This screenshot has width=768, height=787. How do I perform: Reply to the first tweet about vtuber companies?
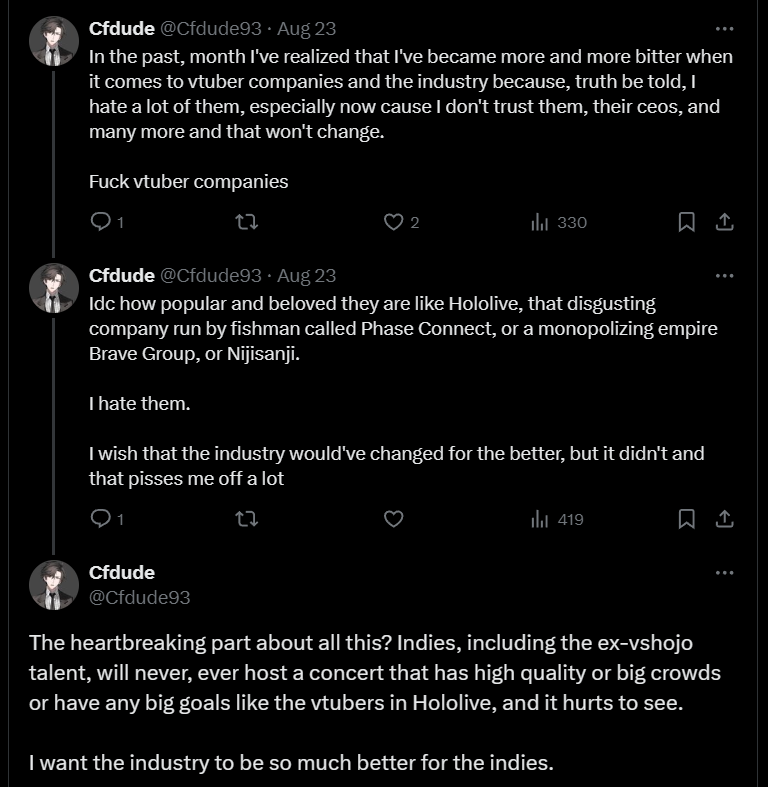click(101, 222)
